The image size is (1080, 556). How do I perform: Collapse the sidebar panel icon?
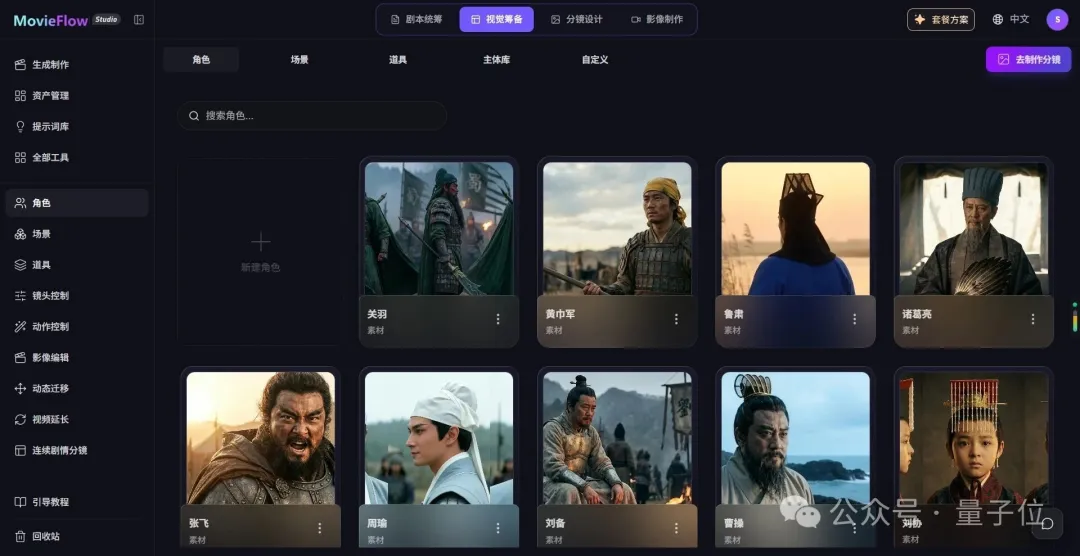139,20
